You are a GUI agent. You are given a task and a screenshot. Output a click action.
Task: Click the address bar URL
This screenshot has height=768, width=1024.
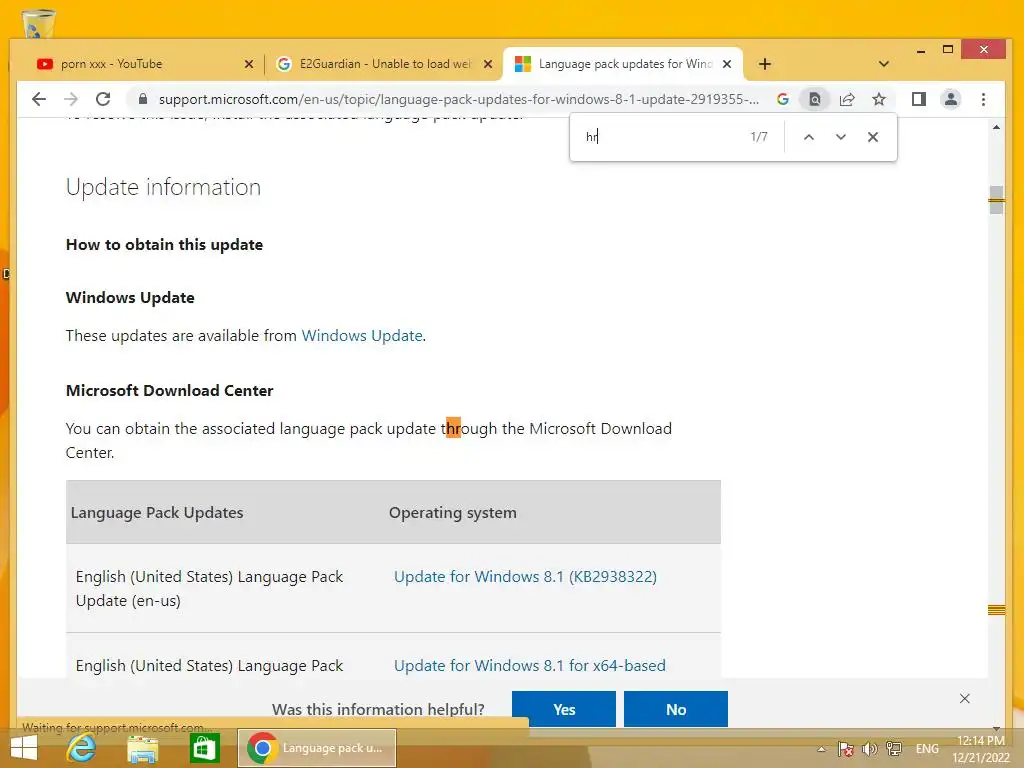[458, 99]
